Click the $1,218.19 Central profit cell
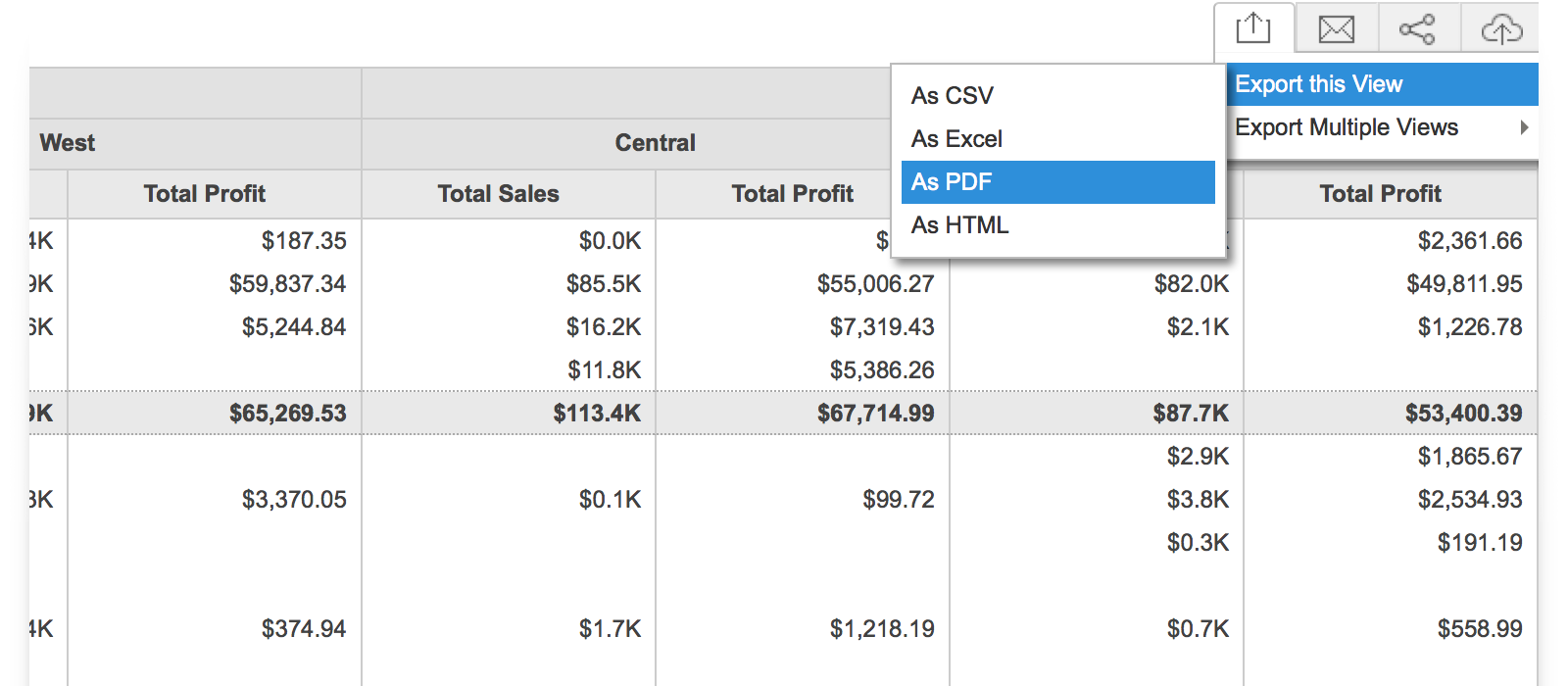This screenshot has width=1568, height=686. pyautogui.click(x=882, y=629)
